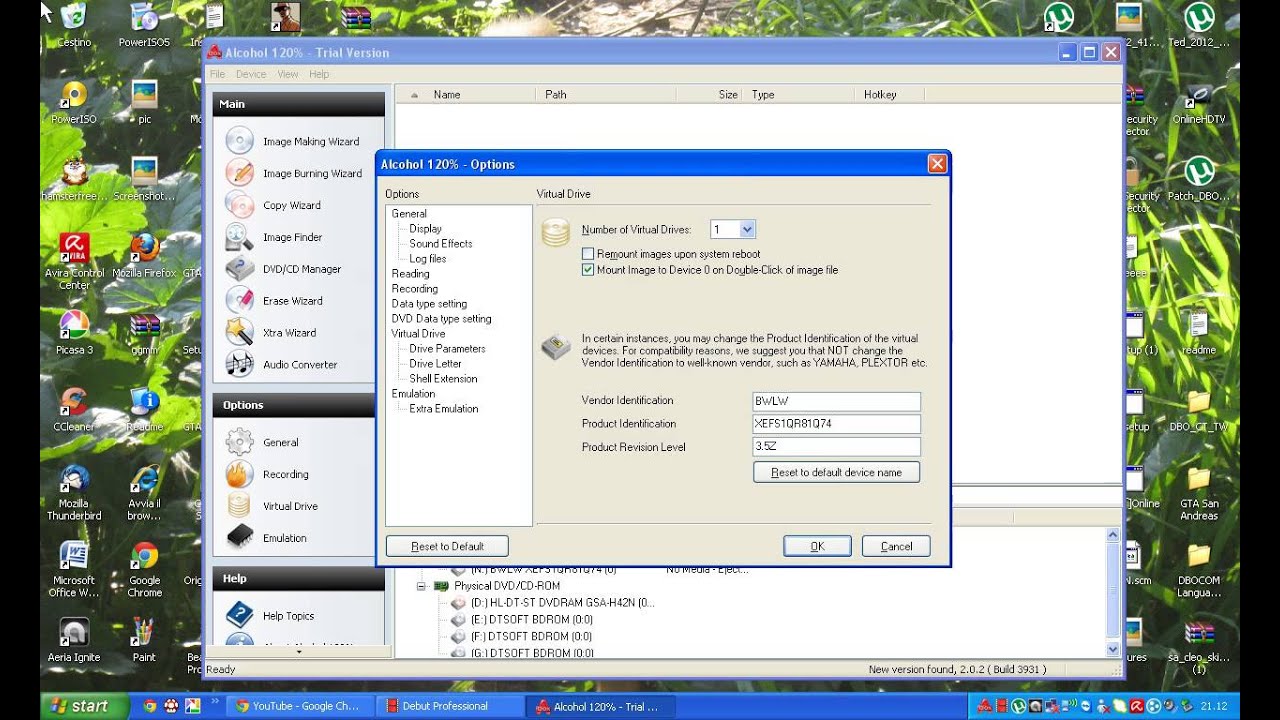Click the Path column header
This screenshot has width=1280, height=720.
click(x=606, y=94)
